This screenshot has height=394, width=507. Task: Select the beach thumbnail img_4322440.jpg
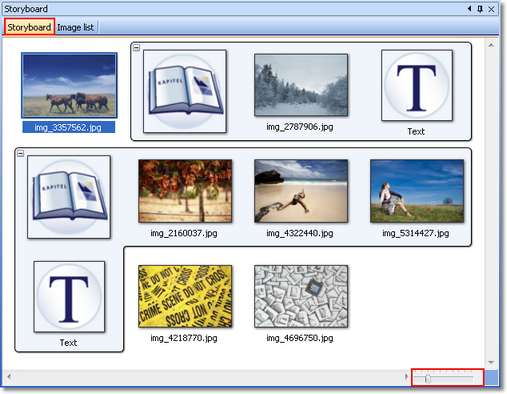pyautogui.click(x=301, y=191)
